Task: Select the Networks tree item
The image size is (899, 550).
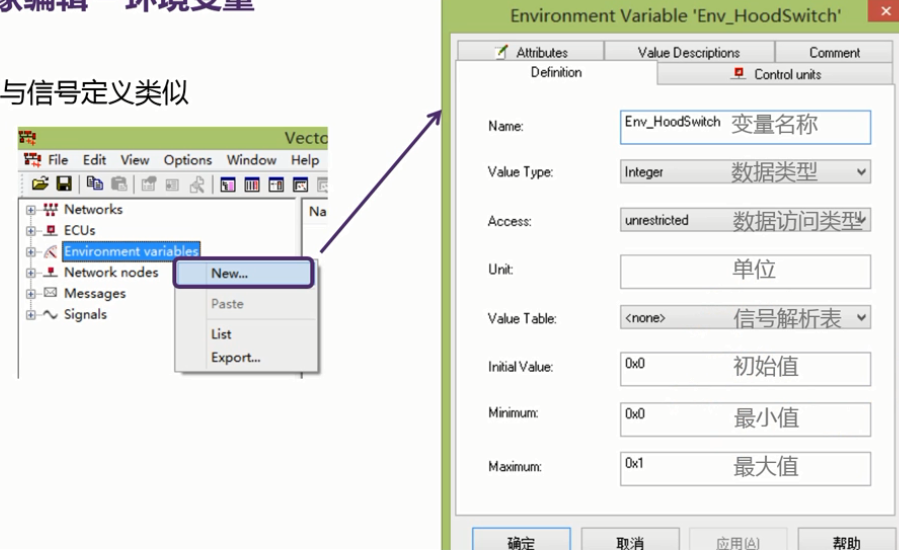Action: 93,209
